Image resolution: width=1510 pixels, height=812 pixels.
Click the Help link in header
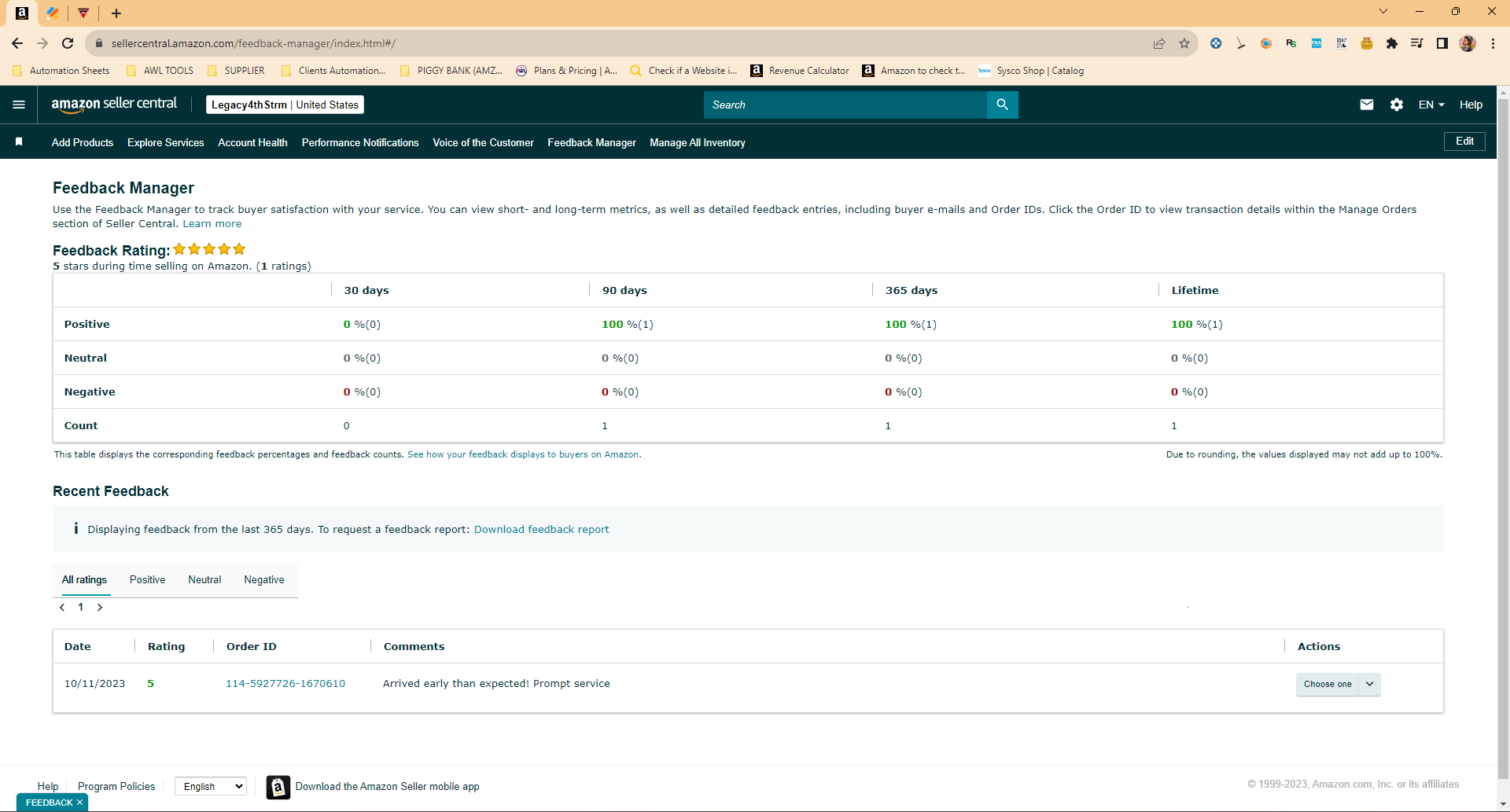click(x=1471, y=105)
